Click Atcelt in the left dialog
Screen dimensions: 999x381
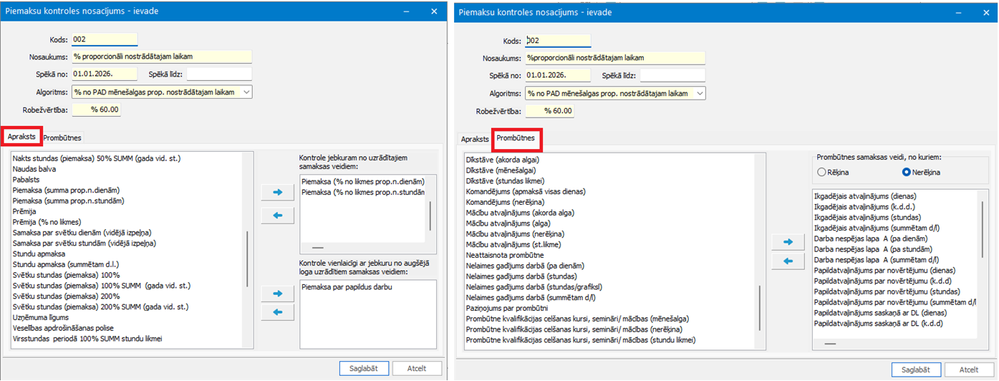click(417, 368)
